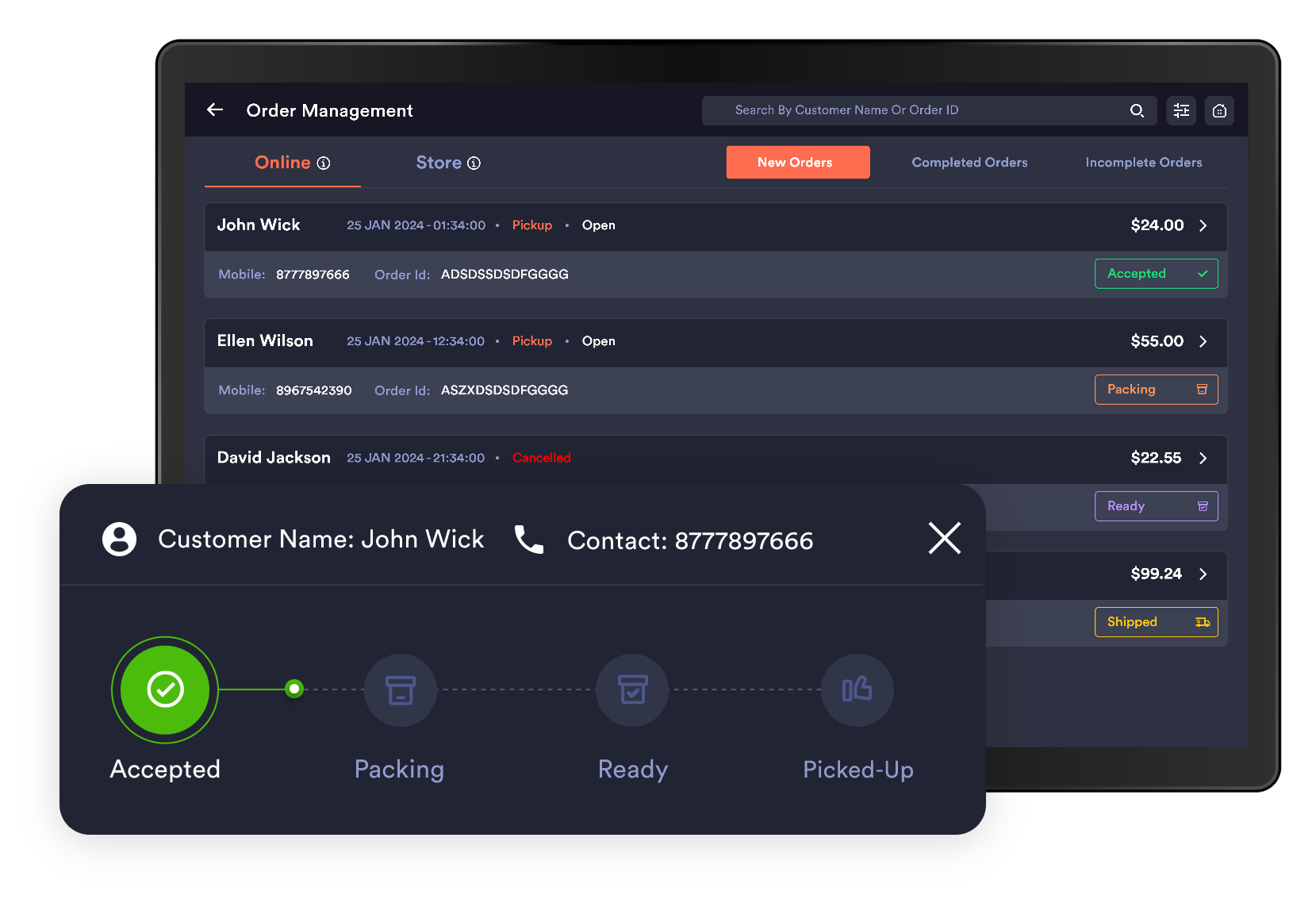The height and width of the screenshot is (899, 1316).
Task: Select the Ready step icon in tracker
Action: click(632, 690)
